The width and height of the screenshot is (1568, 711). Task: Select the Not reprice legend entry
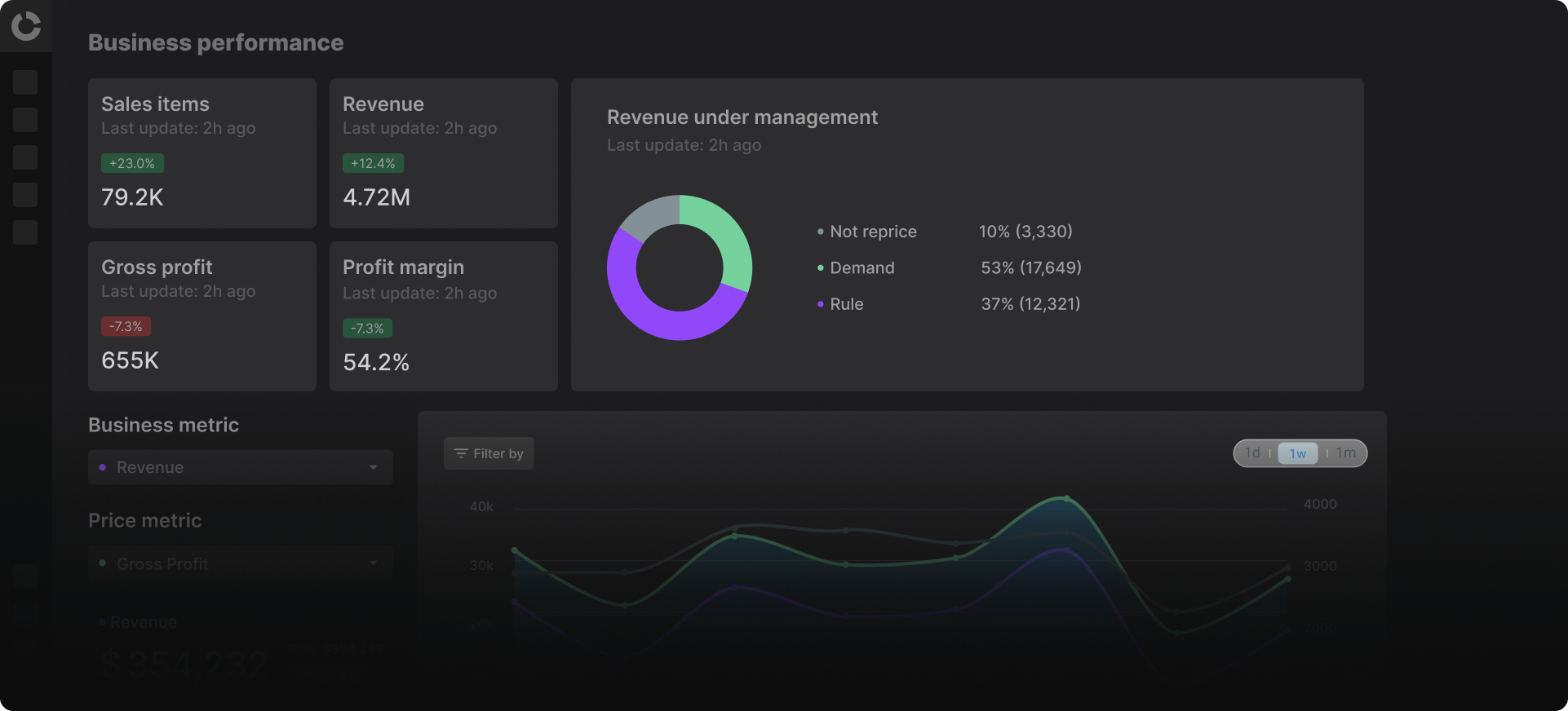pyautogui.click(x=867, y=232)
